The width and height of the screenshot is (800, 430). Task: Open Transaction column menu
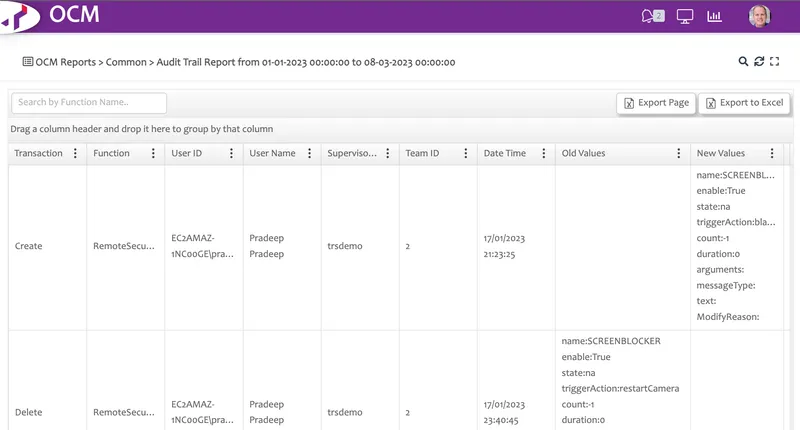click(x=75, y=154)
